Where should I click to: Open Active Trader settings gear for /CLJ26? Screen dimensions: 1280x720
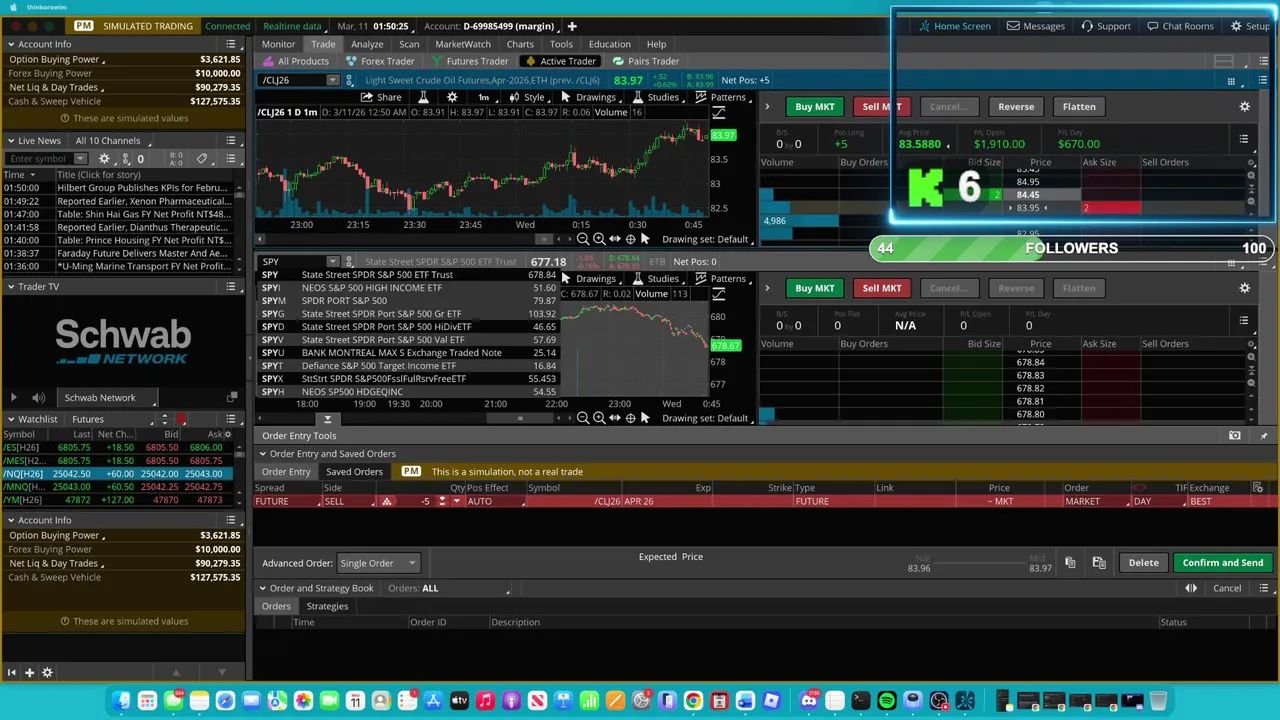click(x=1245, y=106)
